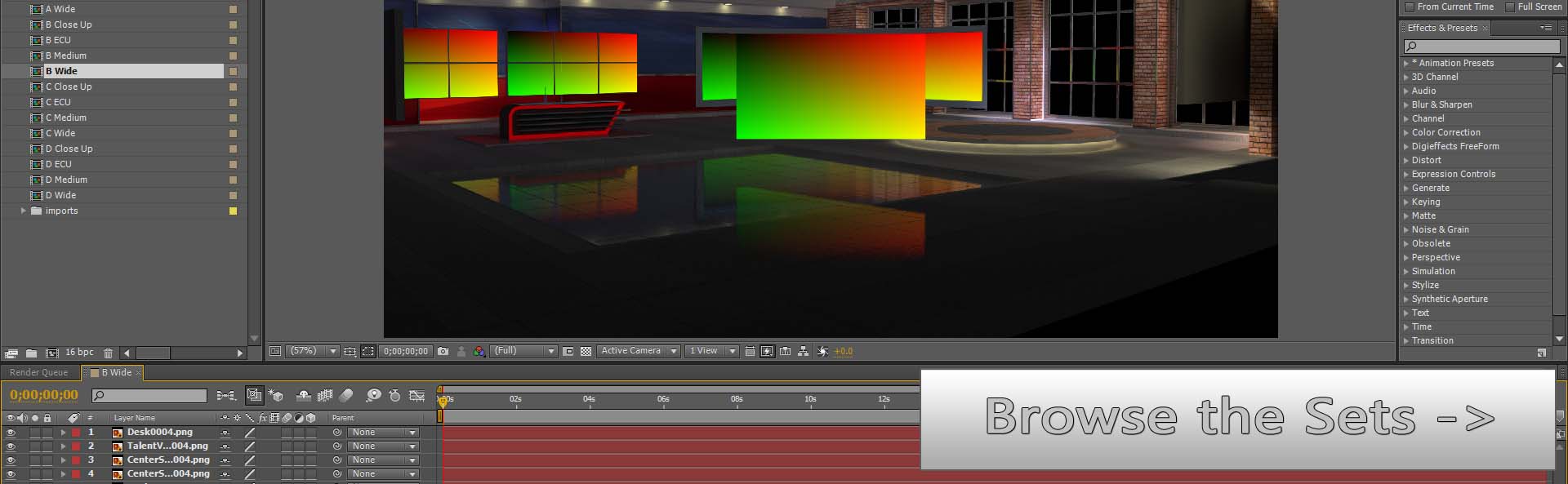Enable Motion Blur for timeline
This screenshot has width=1568, height=484.
[x=346, y=396]
